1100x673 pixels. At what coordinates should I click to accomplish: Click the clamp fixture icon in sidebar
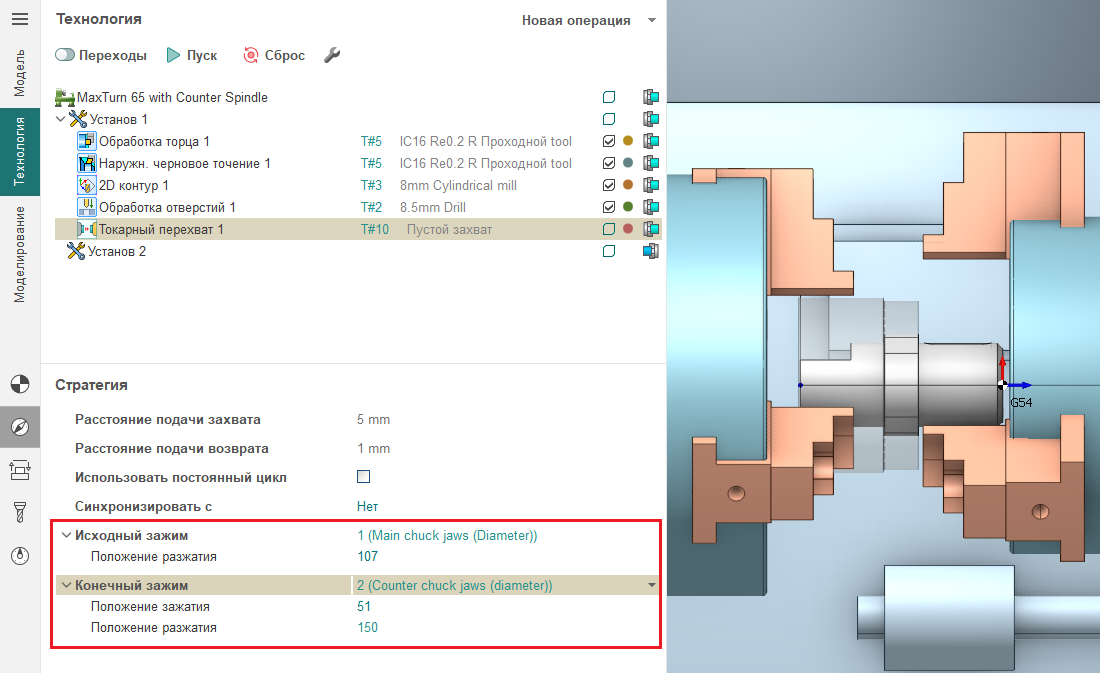pyautogui.click(x=19, y=470)
